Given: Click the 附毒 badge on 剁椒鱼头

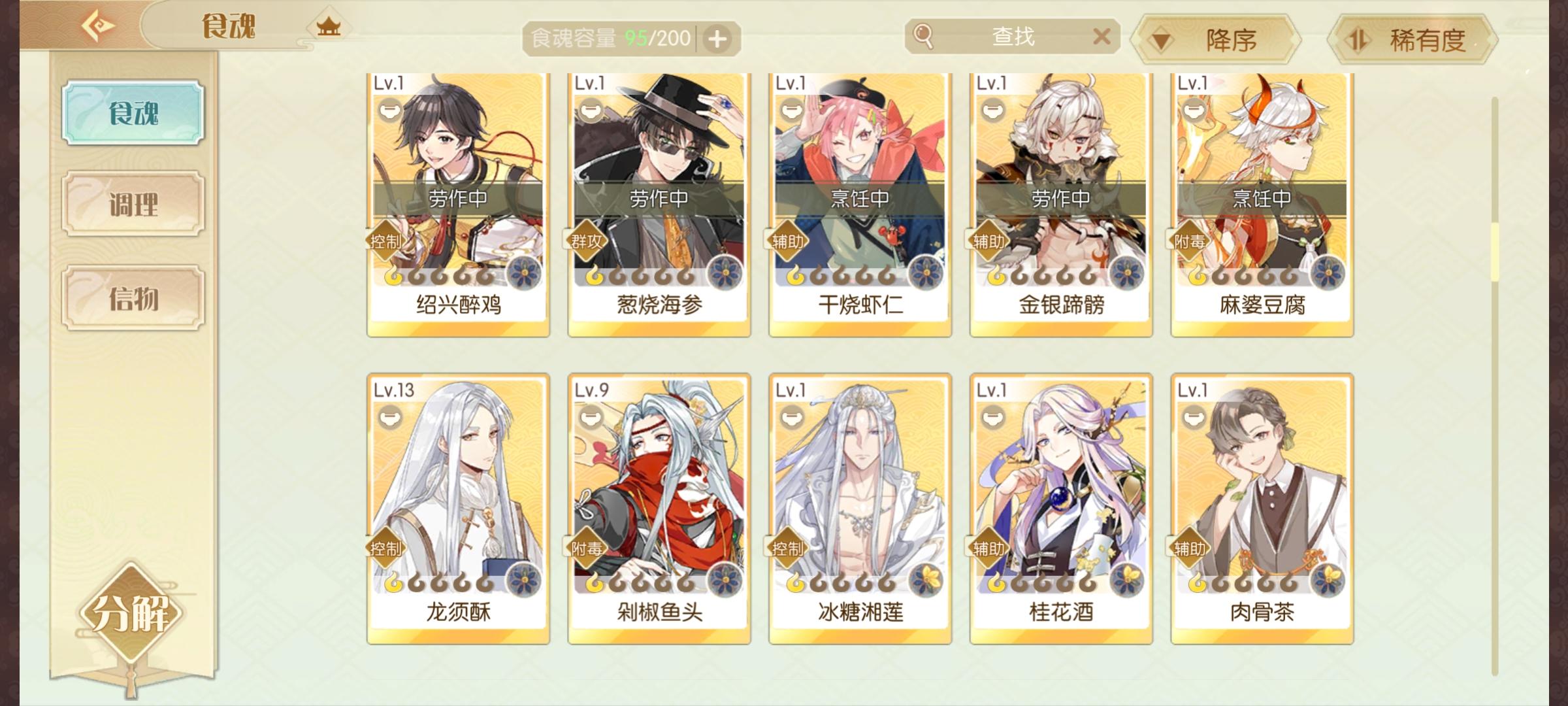Looking at the screenshot, I should click(x=586, y=548).
